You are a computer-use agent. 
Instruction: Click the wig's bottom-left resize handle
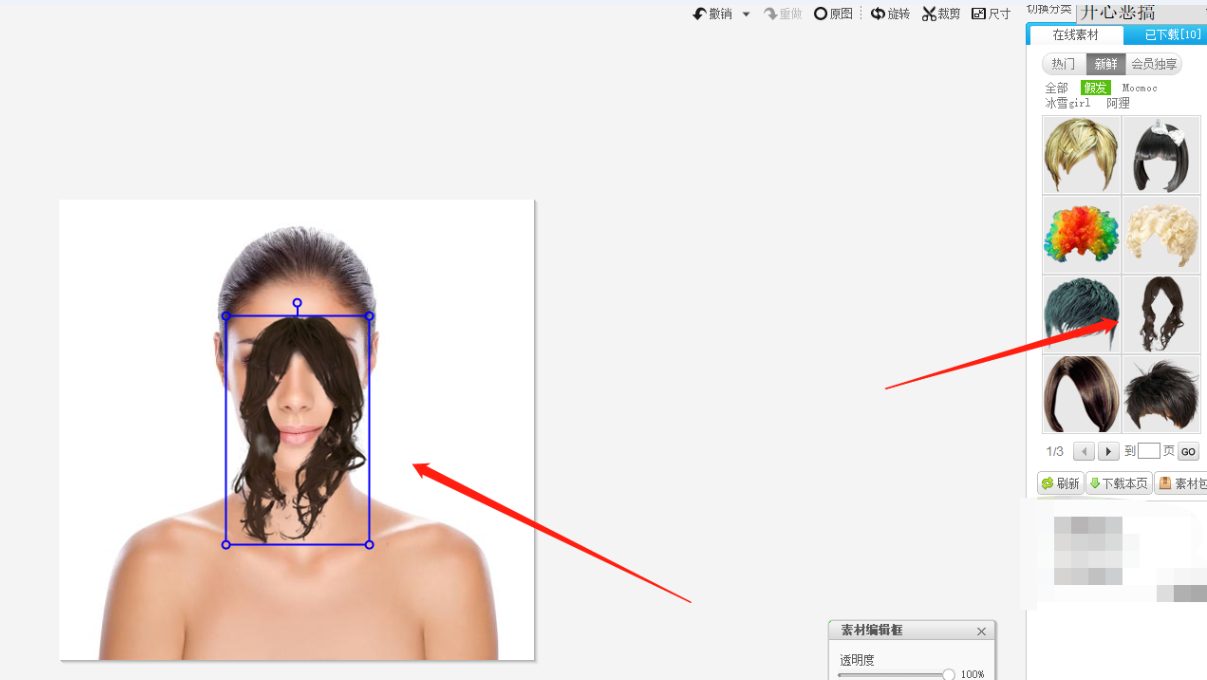point(226,545)
